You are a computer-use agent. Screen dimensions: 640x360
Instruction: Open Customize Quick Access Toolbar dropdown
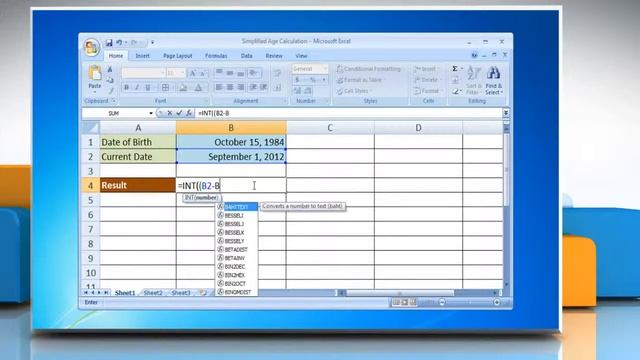click(x=152, y=42)
